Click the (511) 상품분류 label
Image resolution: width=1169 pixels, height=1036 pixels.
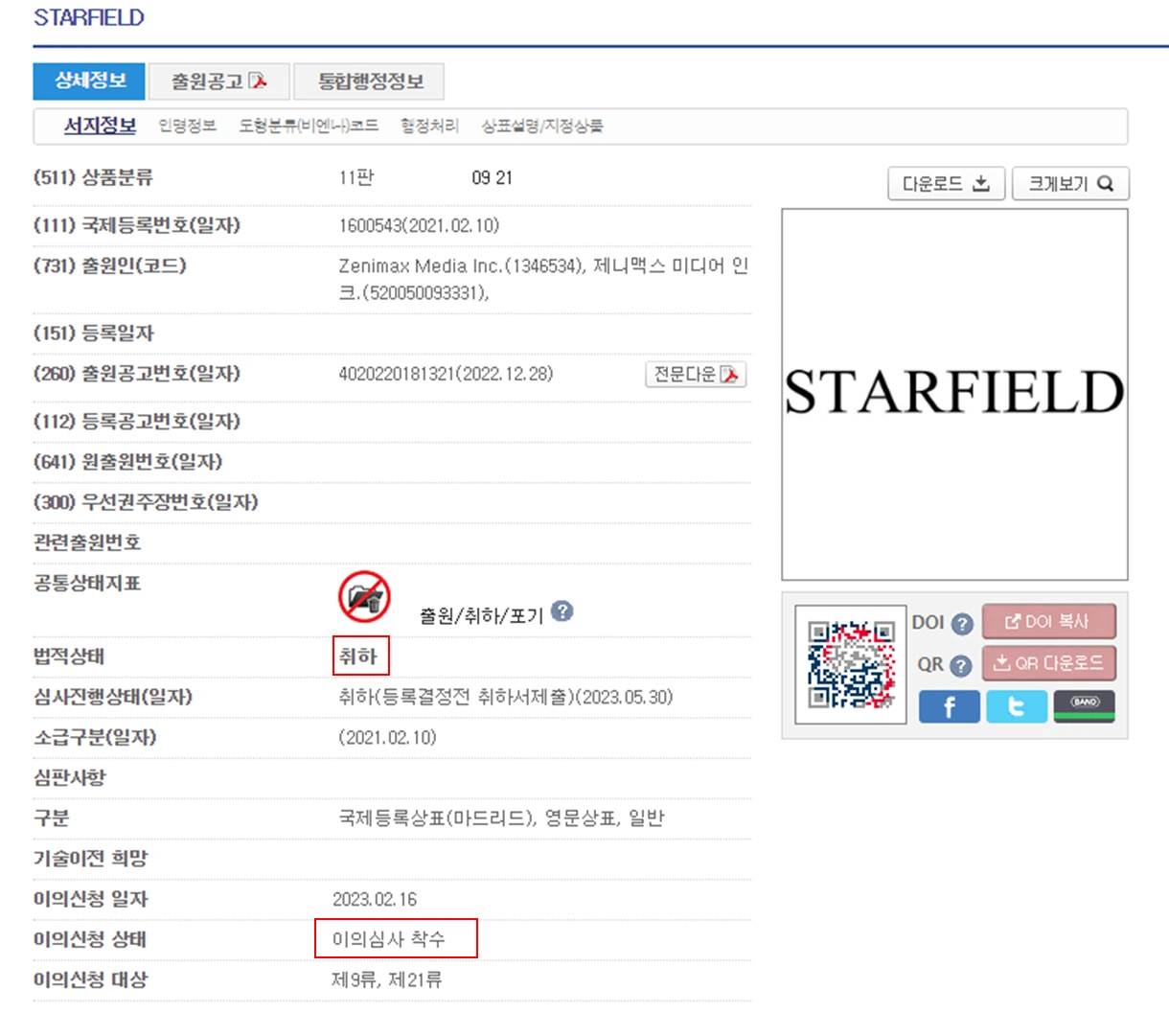(x=93, y=177)
